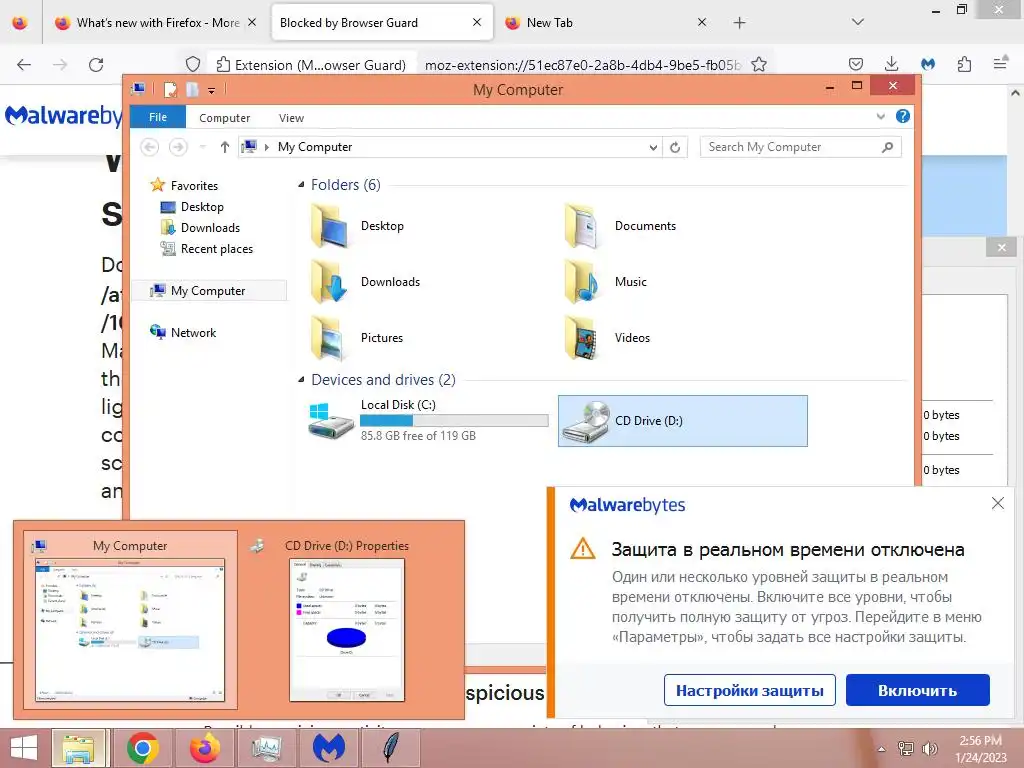Screen dimensions: 1024x768
Task: Click Firefox reload page button
Action: point(96,65)
